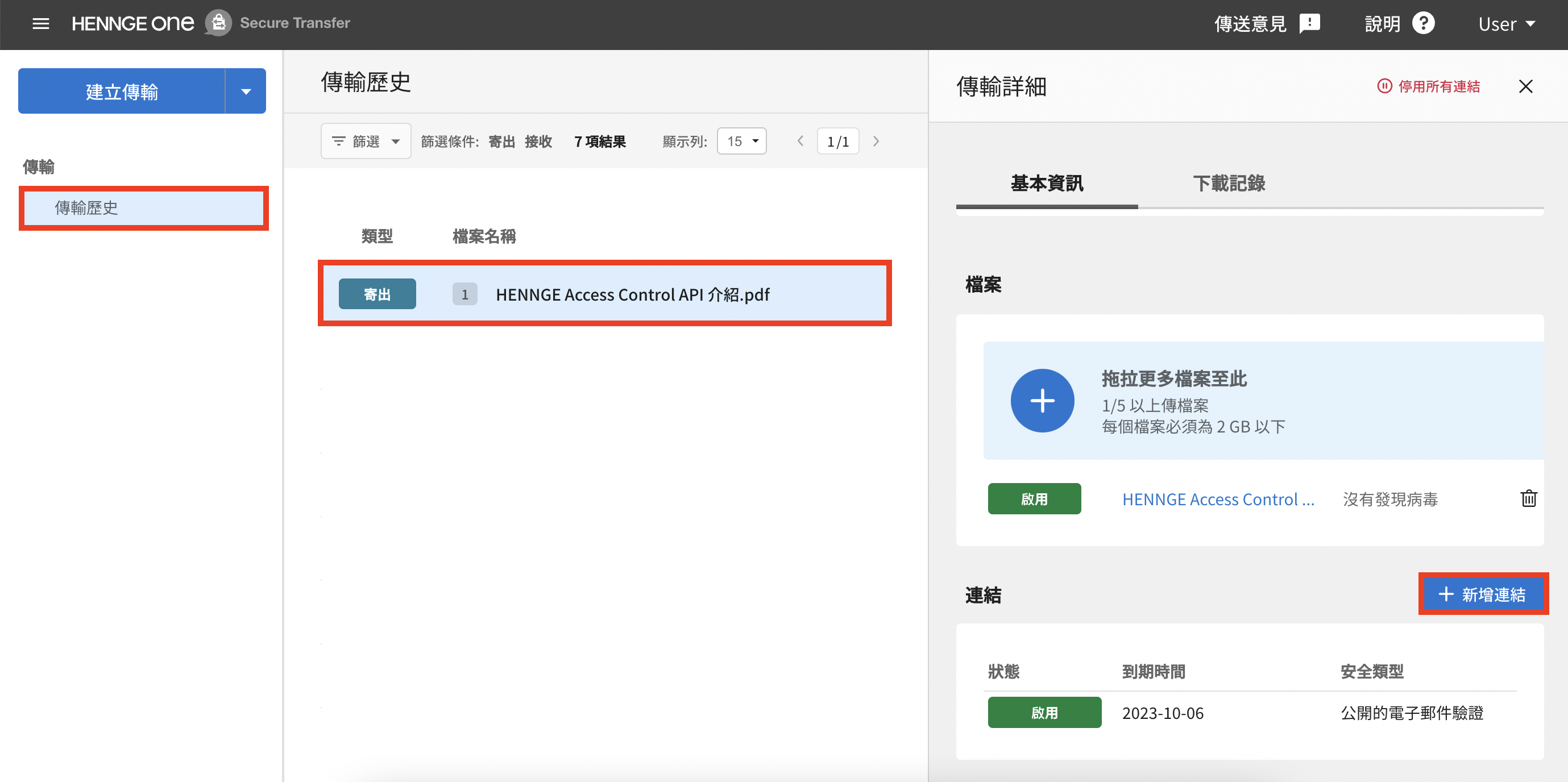The width and height of the screenshot is (1568, 782).
Task: Click the 到期時間 column header
Action: click(1154, 671)
